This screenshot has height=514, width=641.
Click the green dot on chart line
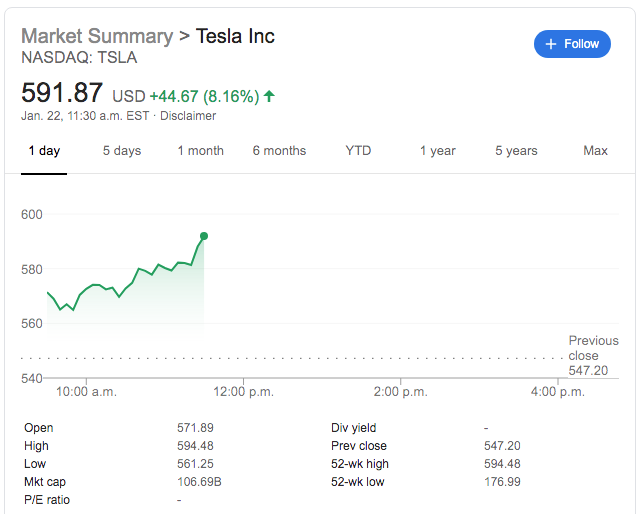pos(204,236)
